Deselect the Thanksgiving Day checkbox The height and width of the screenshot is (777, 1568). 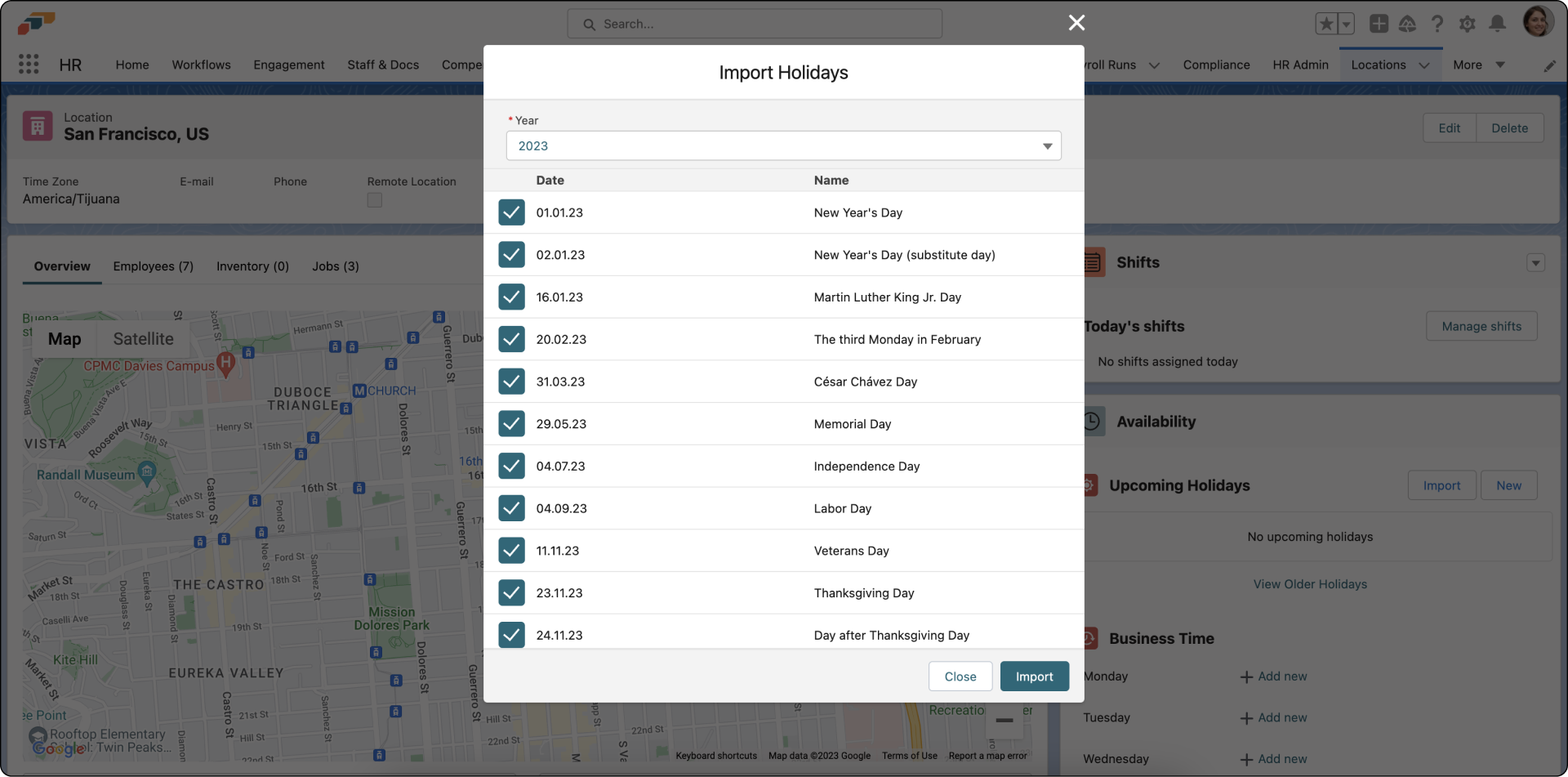(x=511, y=592)
